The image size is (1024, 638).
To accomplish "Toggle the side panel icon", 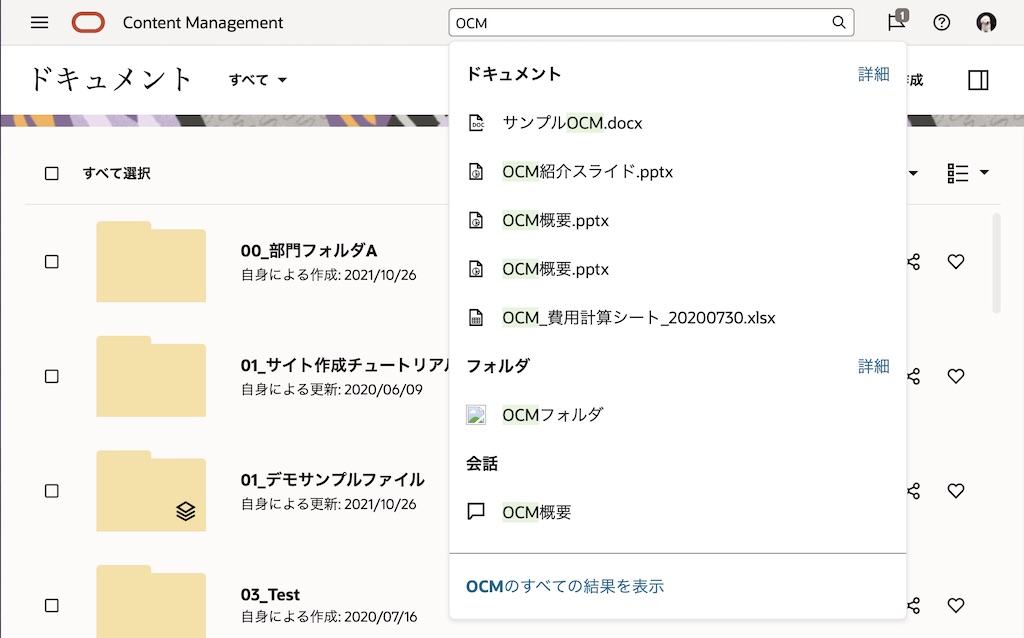I will click(x=978, y=80).
